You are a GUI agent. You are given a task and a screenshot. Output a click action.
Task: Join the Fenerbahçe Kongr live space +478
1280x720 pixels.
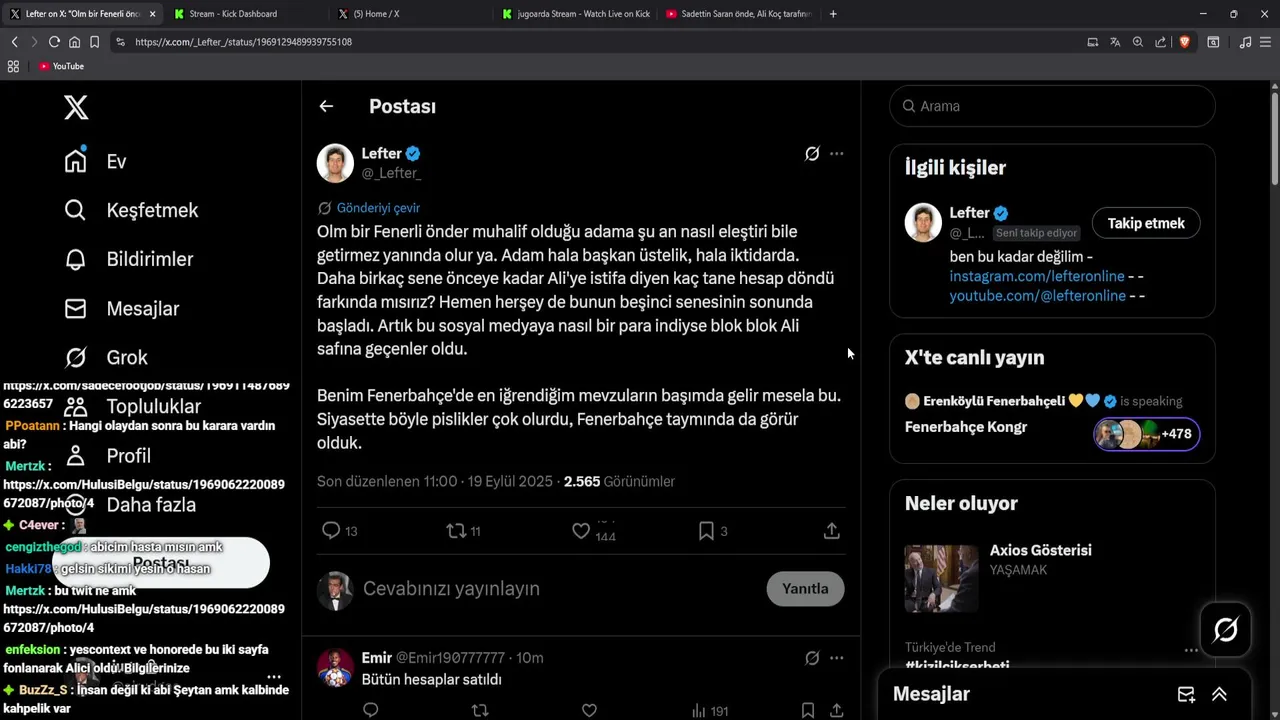click(x=1146, y=434)
